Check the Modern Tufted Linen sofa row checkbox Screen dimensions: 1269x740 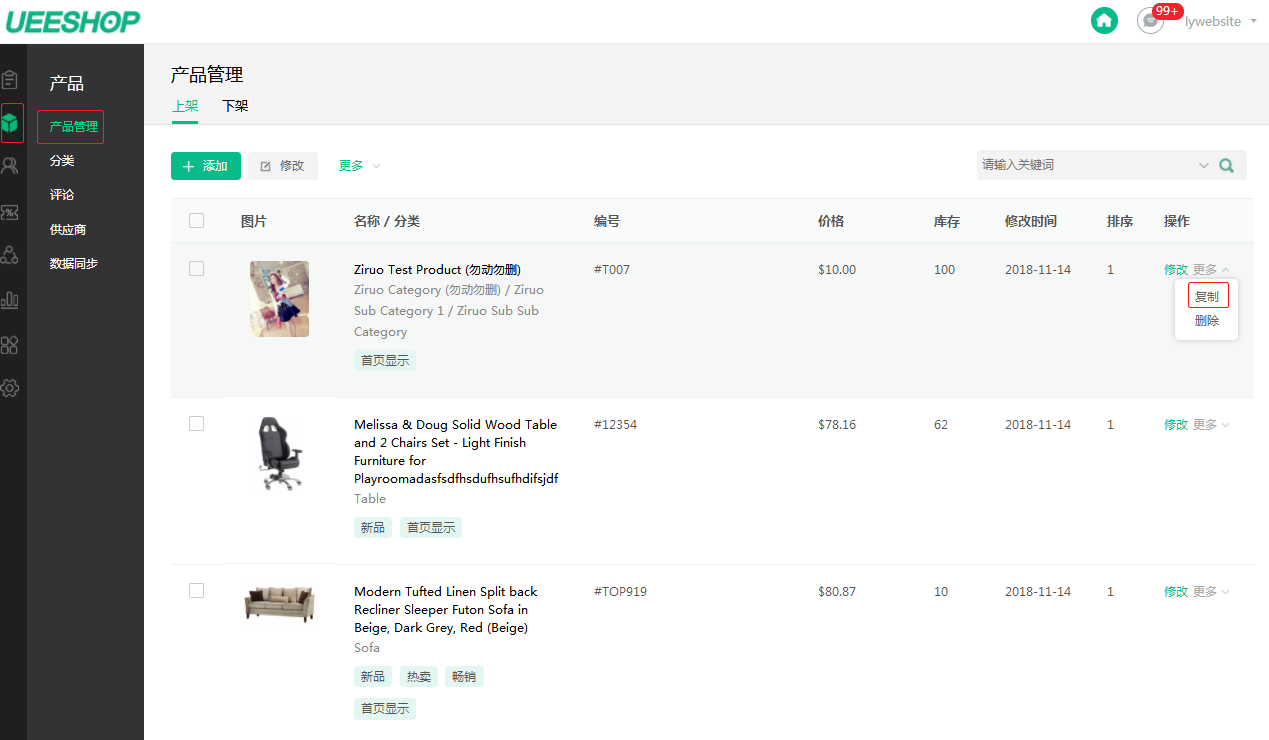coord(196,591)
